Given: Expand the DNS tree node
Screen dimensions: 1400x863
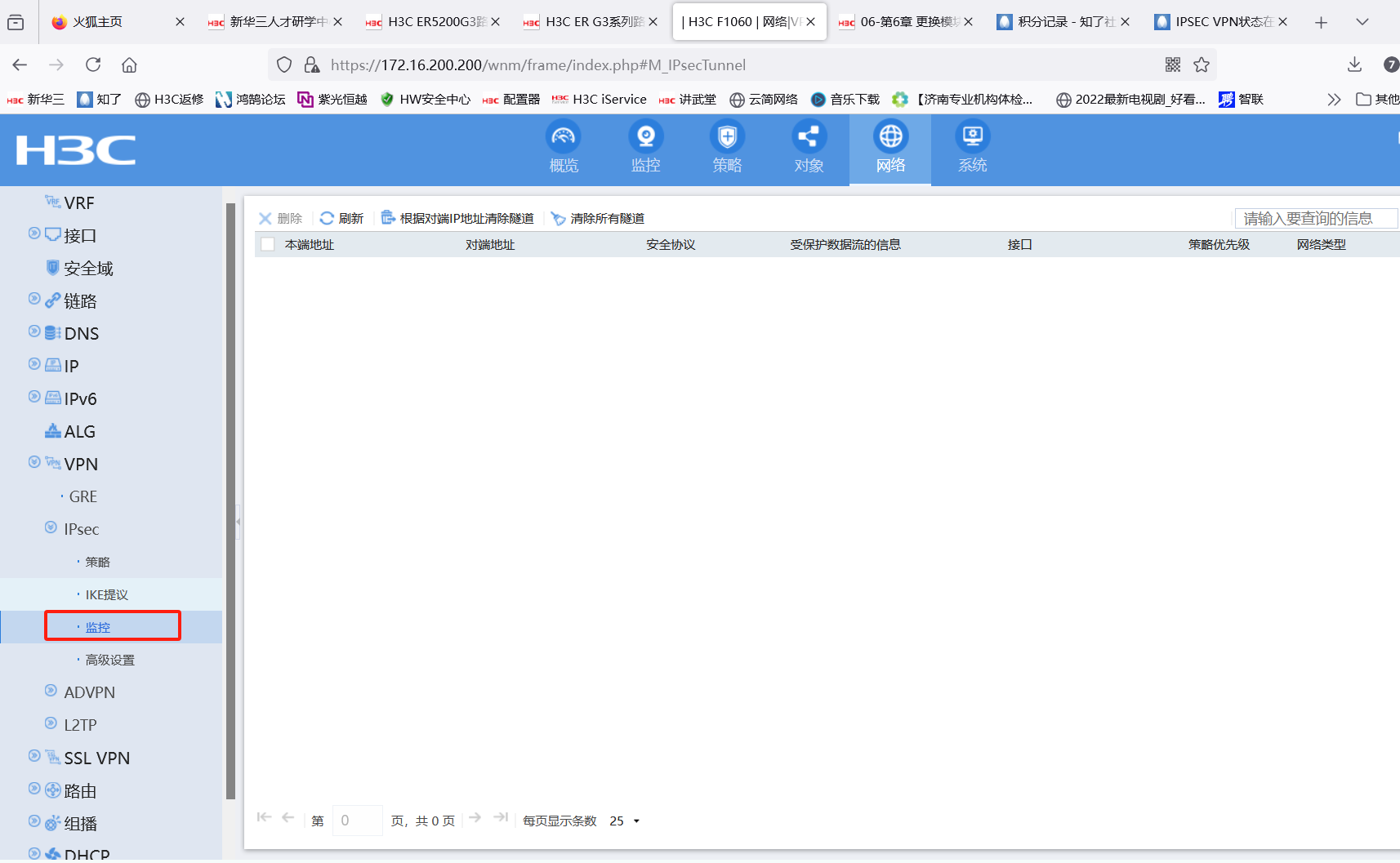Looking at the screenshot, I should 34,331.
